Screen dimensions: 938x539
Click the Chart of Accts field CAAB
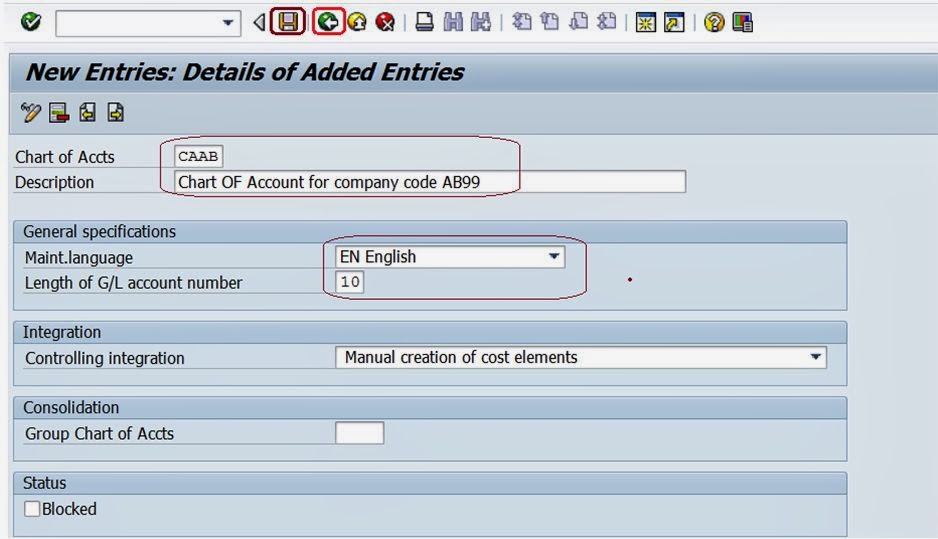point(199,156)
